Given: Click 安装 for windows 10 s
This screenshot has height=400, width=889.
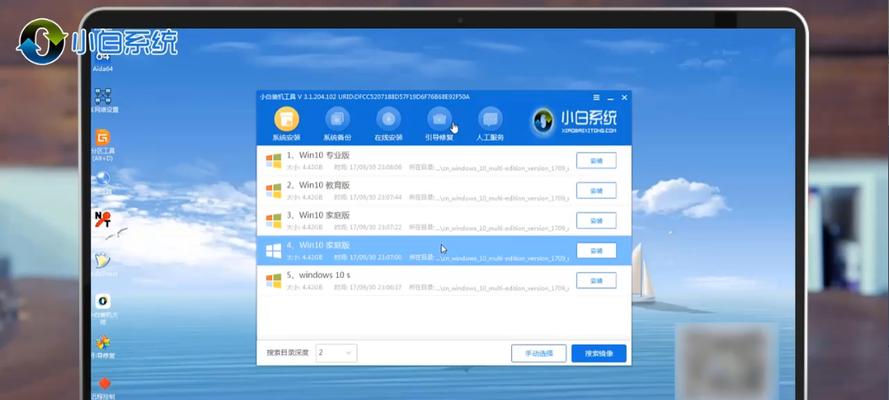Looking at the screenshot, I should pyautogui.click(x=596, y=280).
